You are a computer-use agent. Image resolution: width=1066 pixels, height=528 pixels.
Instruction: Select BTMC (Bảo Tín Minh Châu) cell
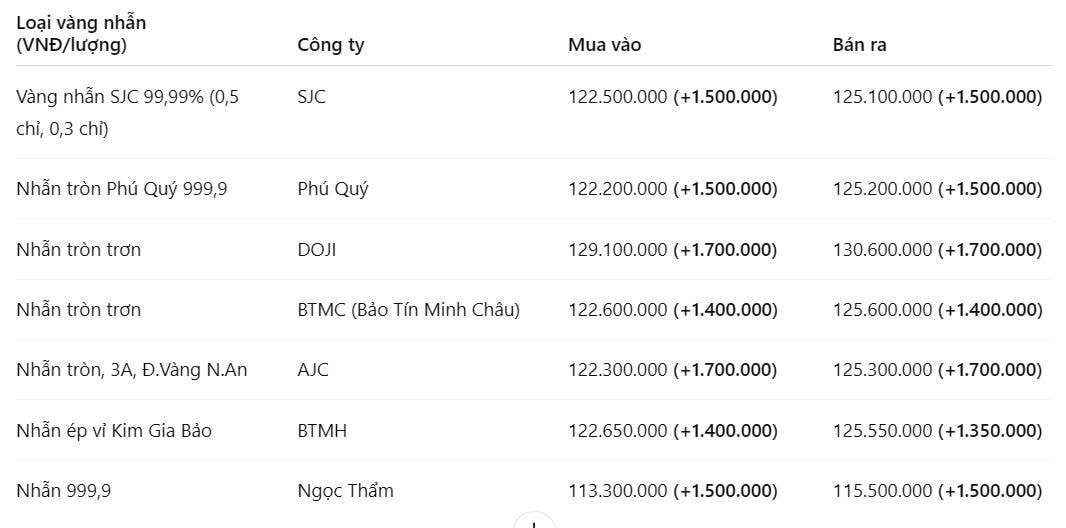408,310
